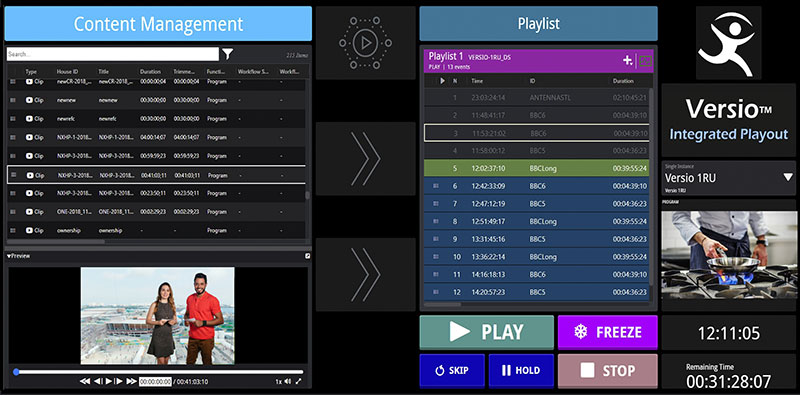
Task: Click the add plus icon in Playlist 1 header
Action: coord(628,60)
